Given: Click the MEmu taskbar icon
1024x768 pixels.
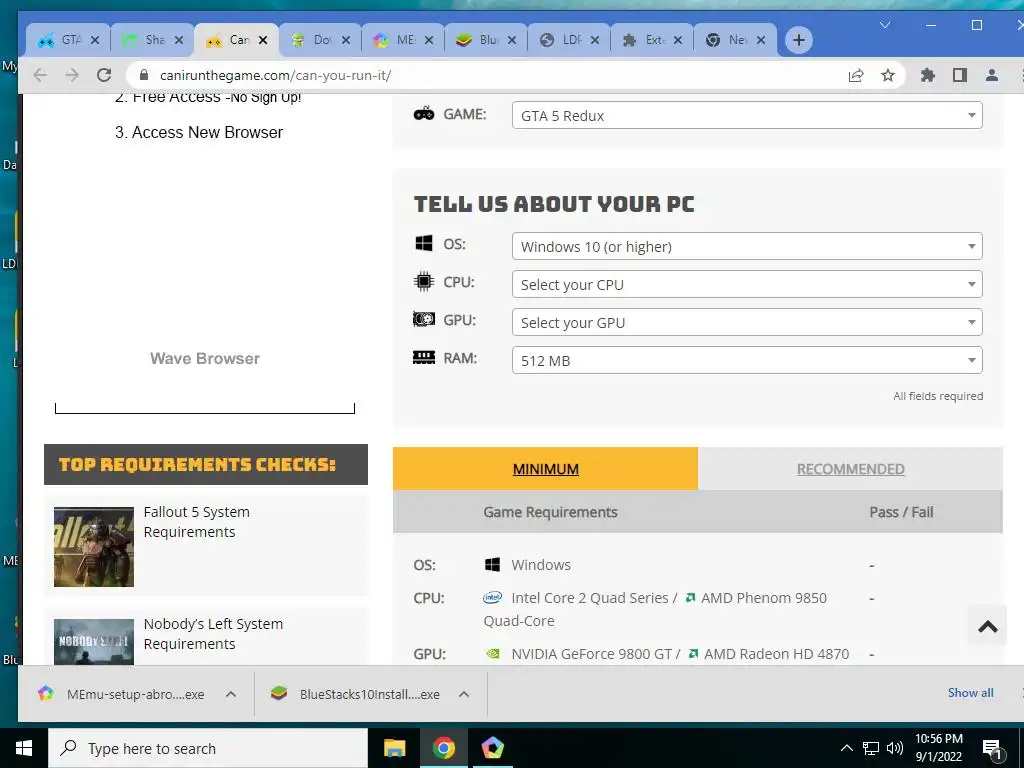Looking at the screenshot, I should point(492,748).
